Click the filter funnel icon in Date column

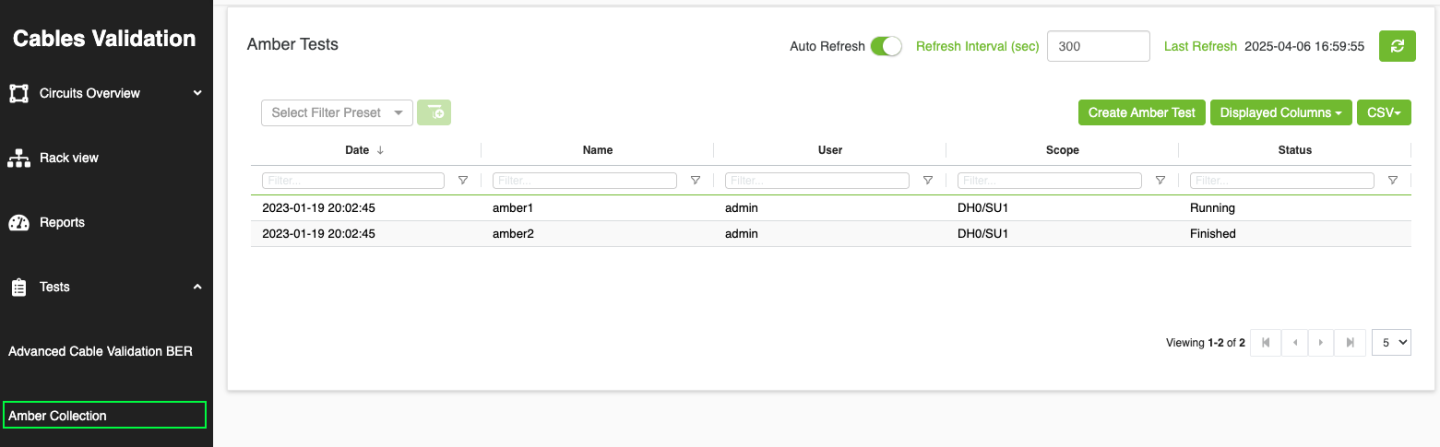(x=463, y=181)
